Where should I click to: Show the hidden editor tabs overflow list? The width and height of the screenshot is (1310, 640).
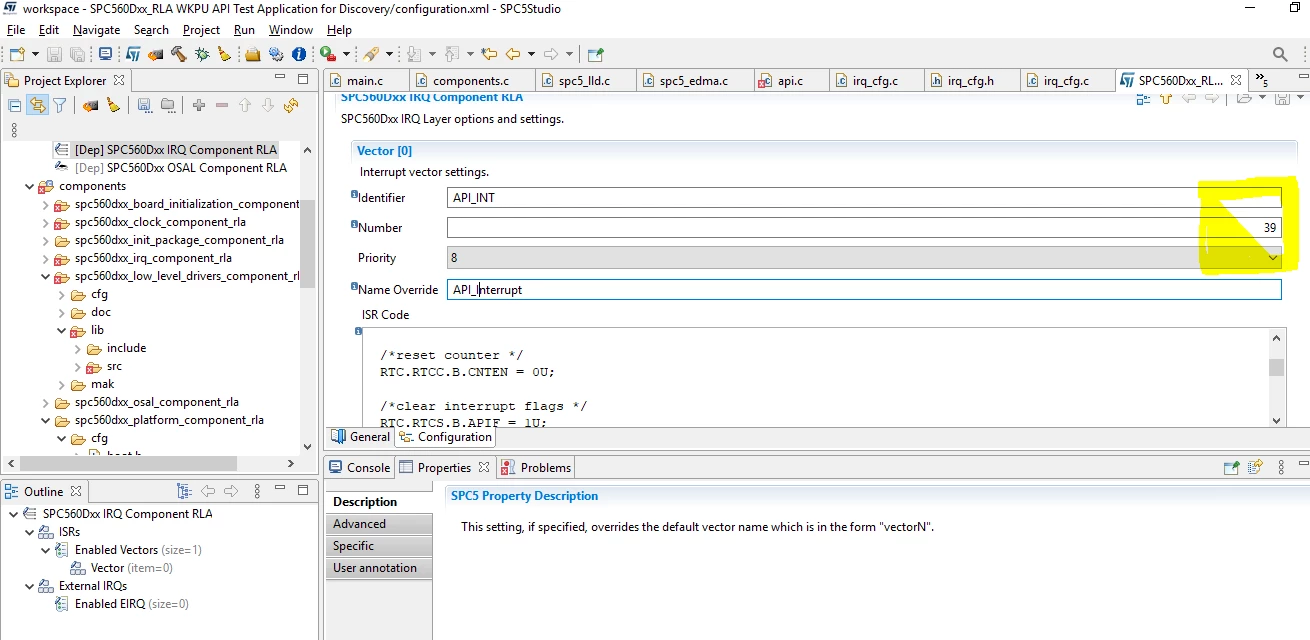tap(1261, 80)
